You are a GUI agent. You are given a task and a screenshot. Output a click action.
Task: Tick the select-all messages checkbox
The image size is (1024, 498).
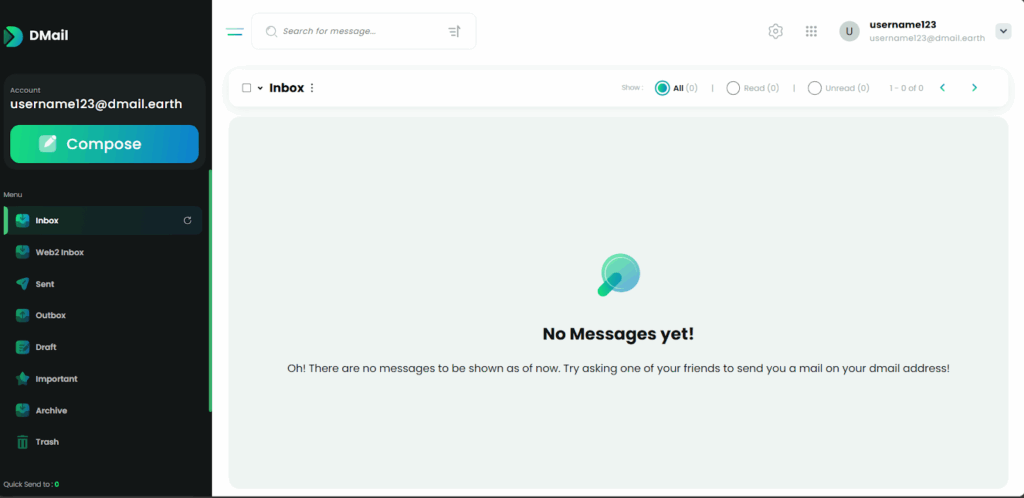pos(247,88)
